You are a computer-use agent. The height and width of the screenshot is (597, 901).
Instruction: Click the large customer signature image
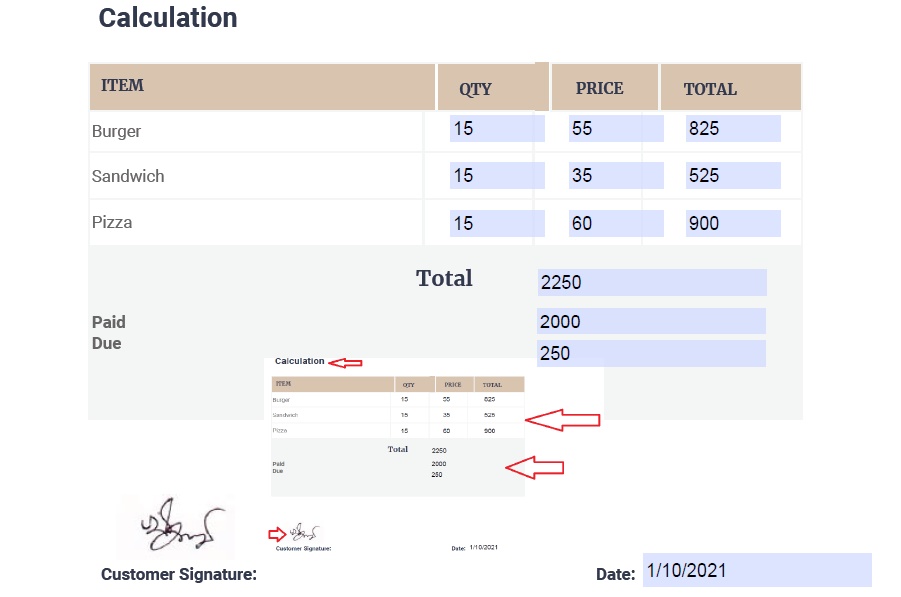coord(175,527)
